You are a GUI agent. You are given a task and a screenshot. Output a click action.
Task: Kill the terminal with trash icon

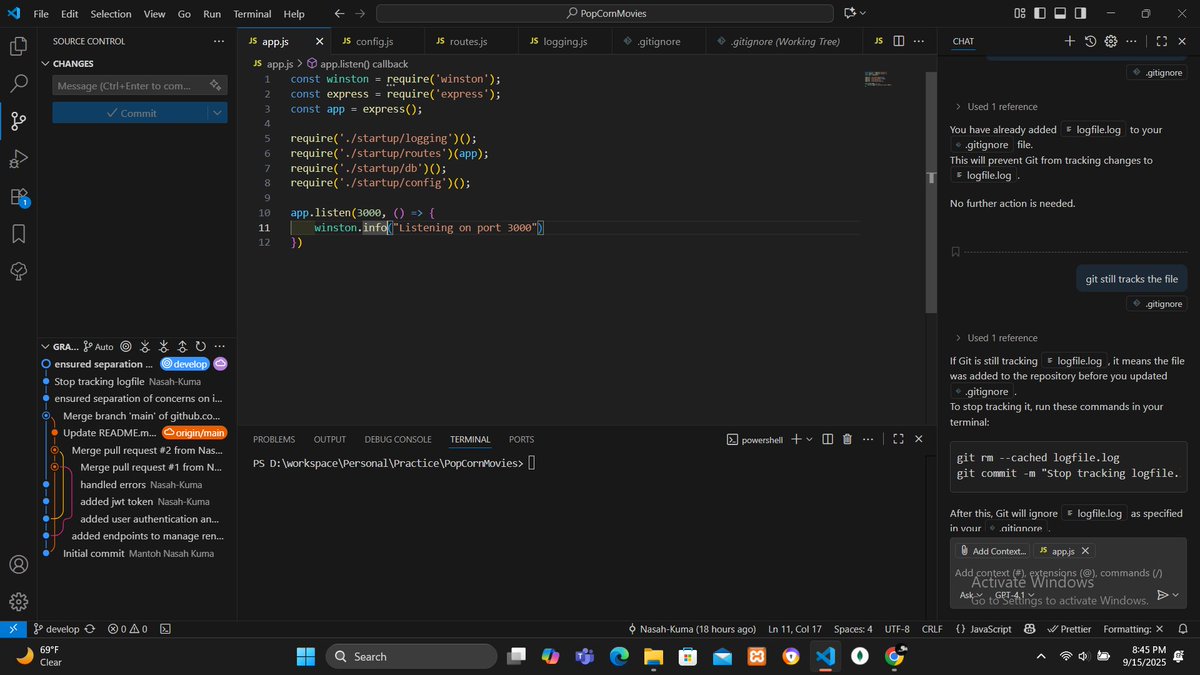(x=847, y=439)
